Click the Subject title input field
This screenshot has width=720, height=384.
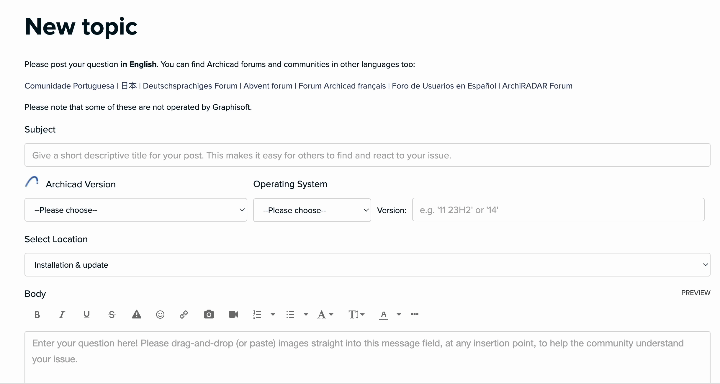367,155
